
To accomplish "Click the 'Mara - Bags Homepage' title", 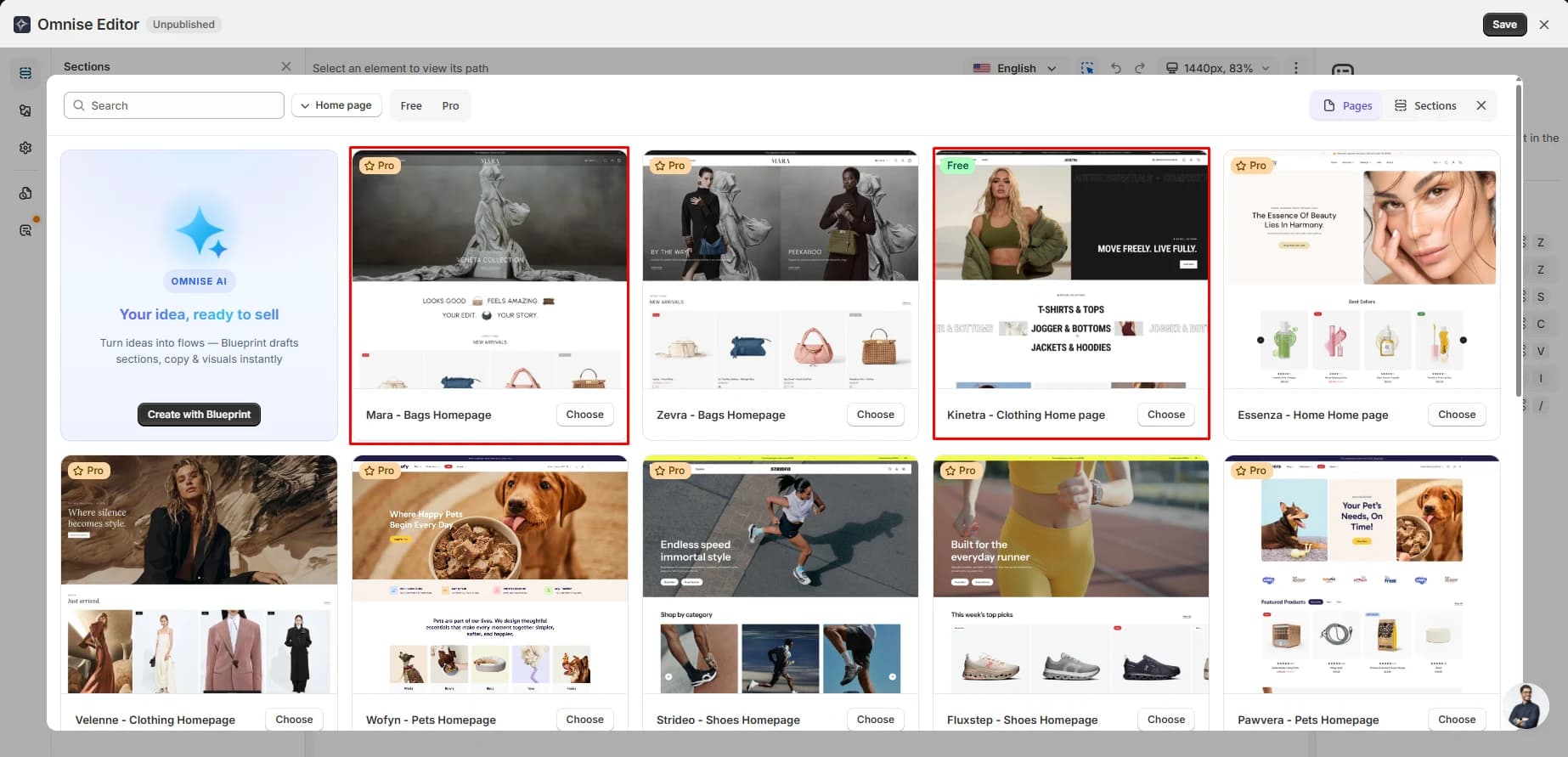I will click(x=428, y=415).
